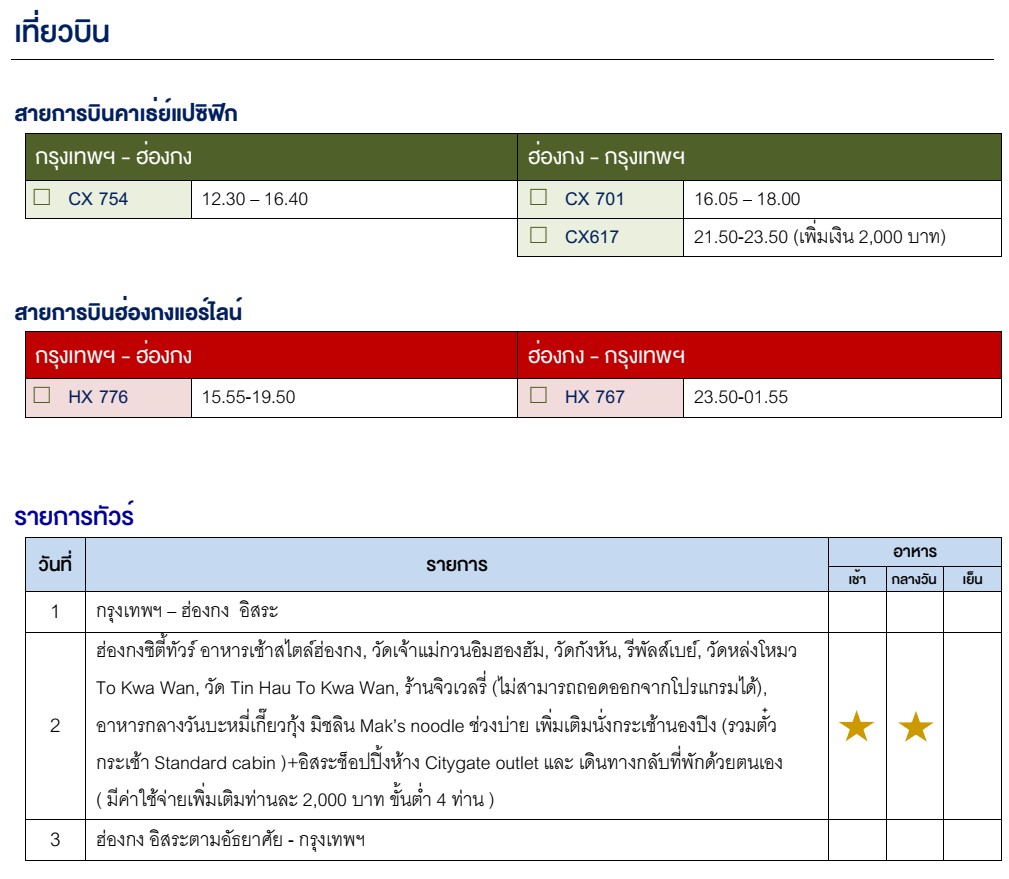The height and width of the screenshot is (879, 1009).
Task: Click the flight number text HX 767
Action: pyautogui.click(x=595, y=397)
